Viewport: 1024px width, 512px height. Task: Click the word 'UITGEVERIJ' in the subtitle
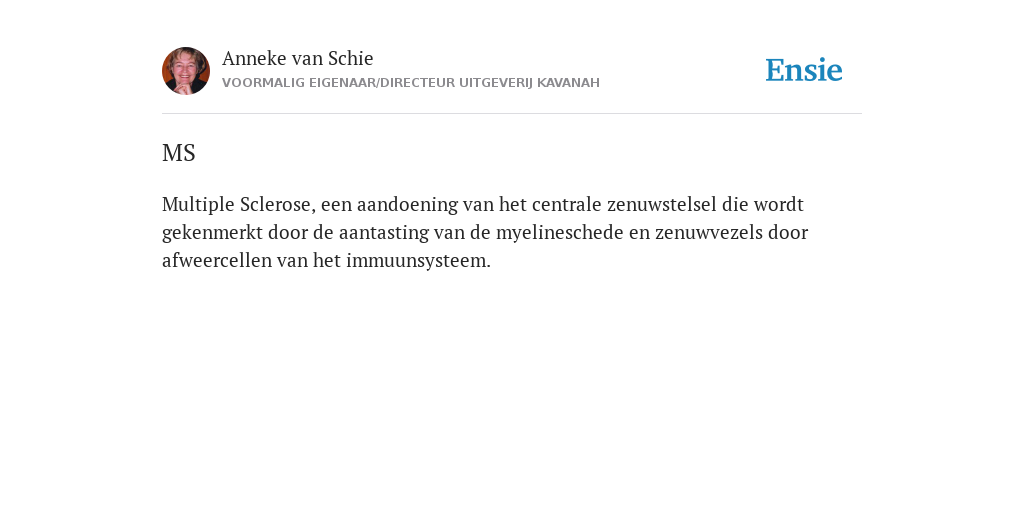tap(496, 83)
